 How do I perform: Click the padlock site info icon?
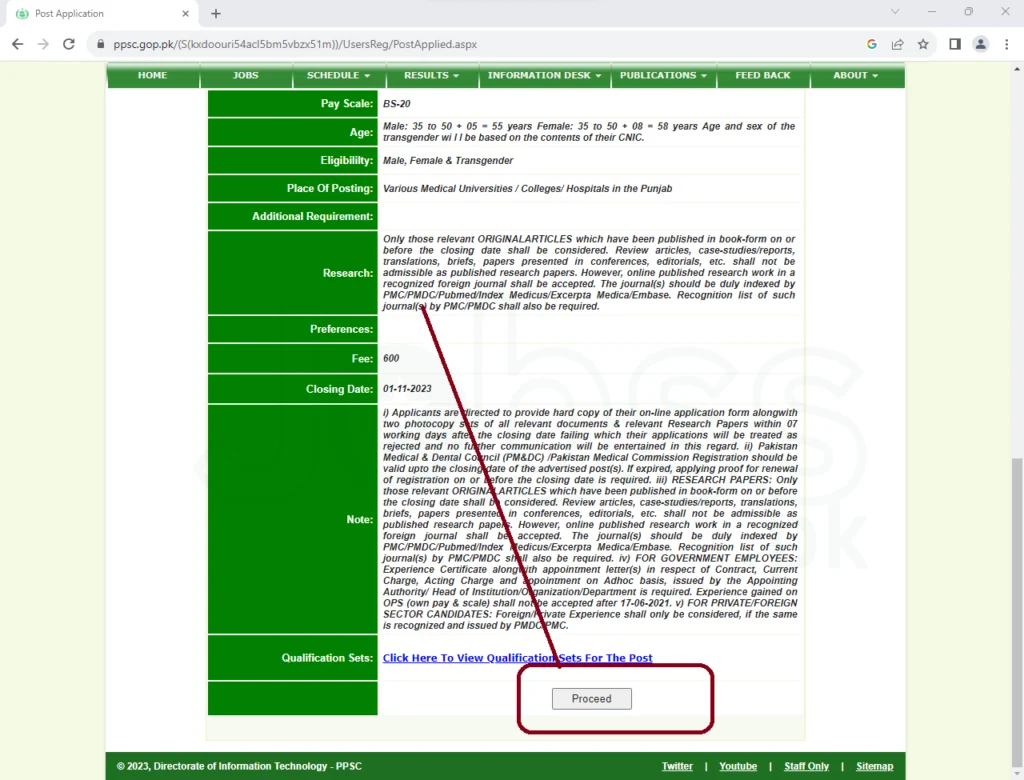point(100,44)
